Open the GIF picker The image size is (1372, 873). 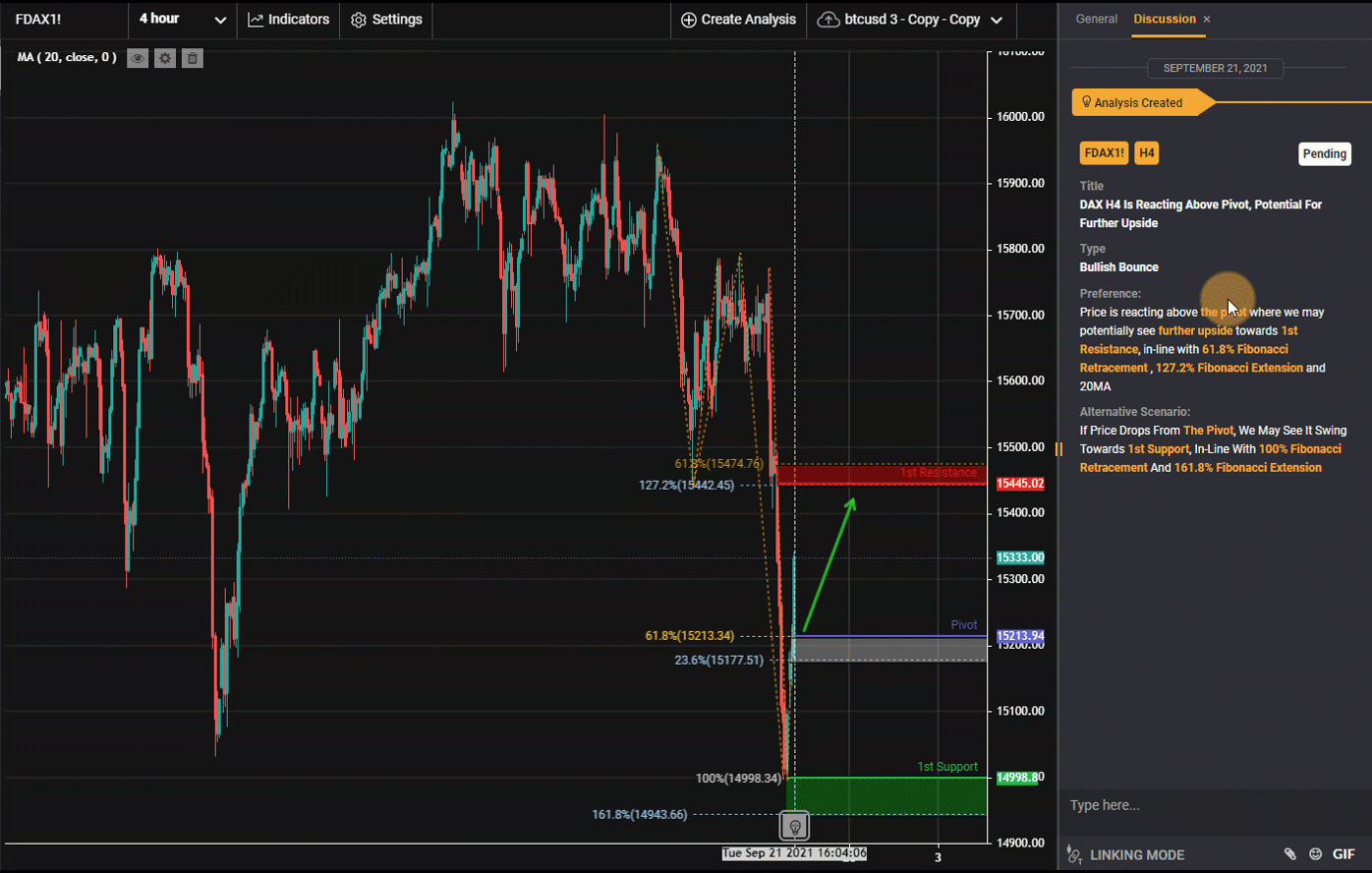[1343, 854]
